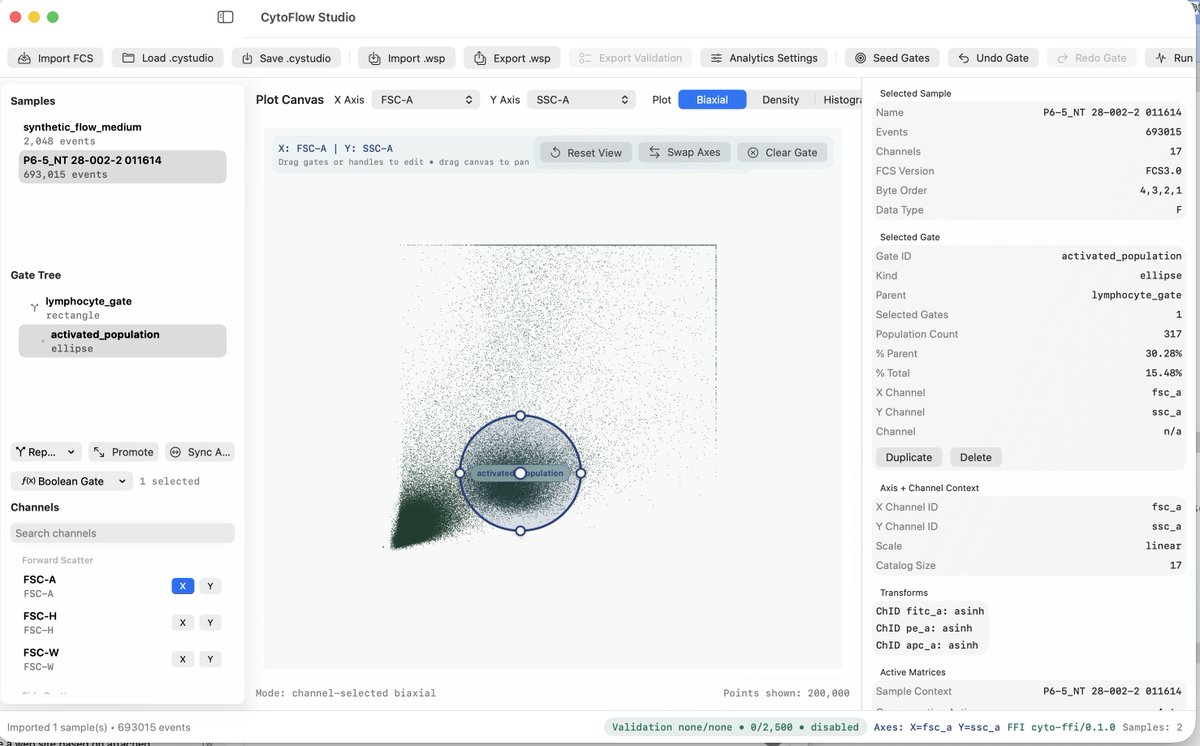Viewport: 1200px width, 746px height.
Task: Click the FCS Version value FCS3.0
Action: 1163,171
